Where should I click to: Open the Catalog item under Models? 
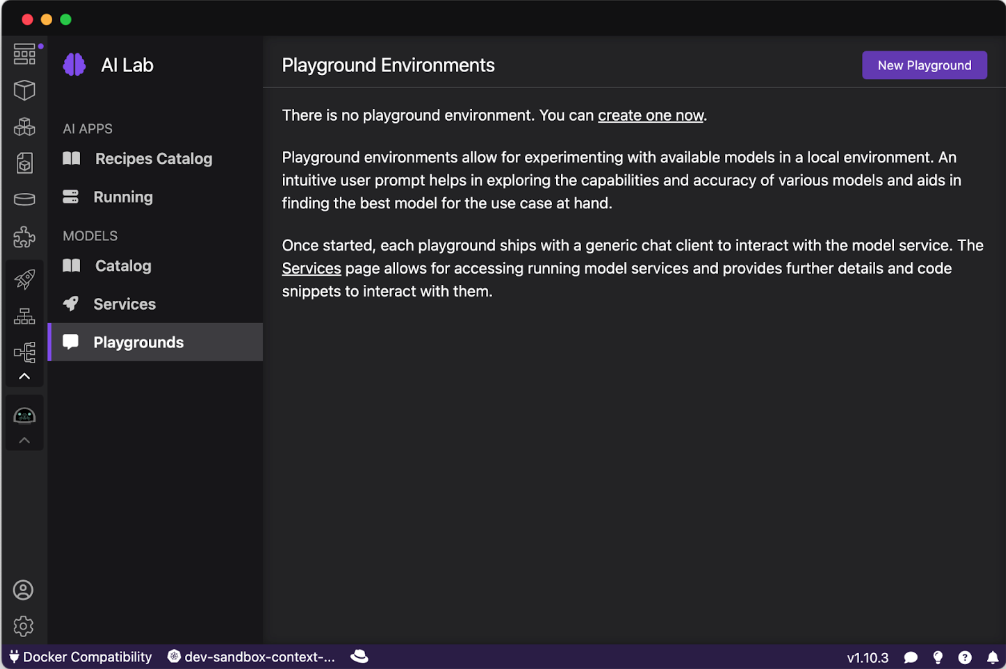click(x=123, y=266)
